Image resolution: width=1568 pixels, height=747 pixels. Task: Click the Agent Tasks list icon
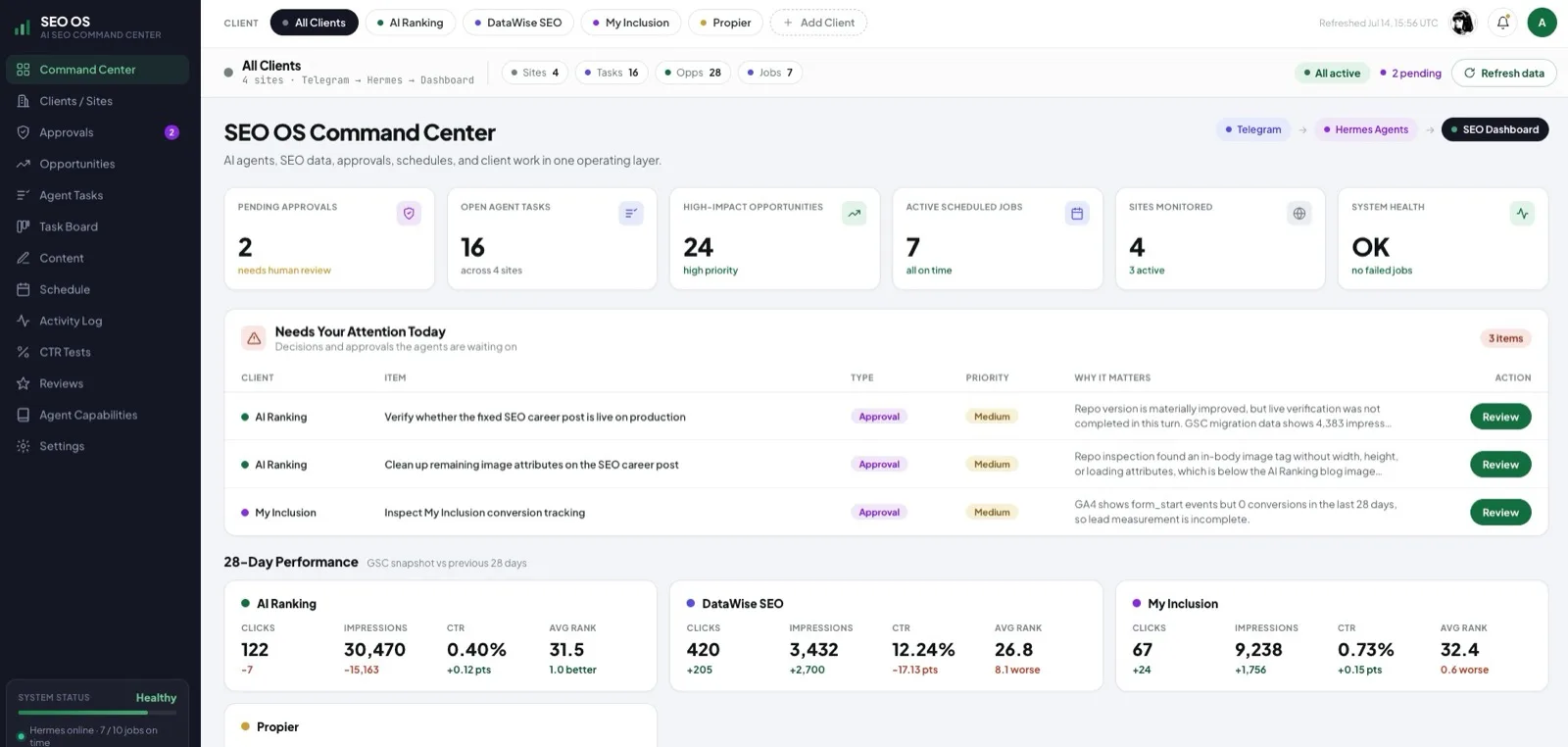24,195
